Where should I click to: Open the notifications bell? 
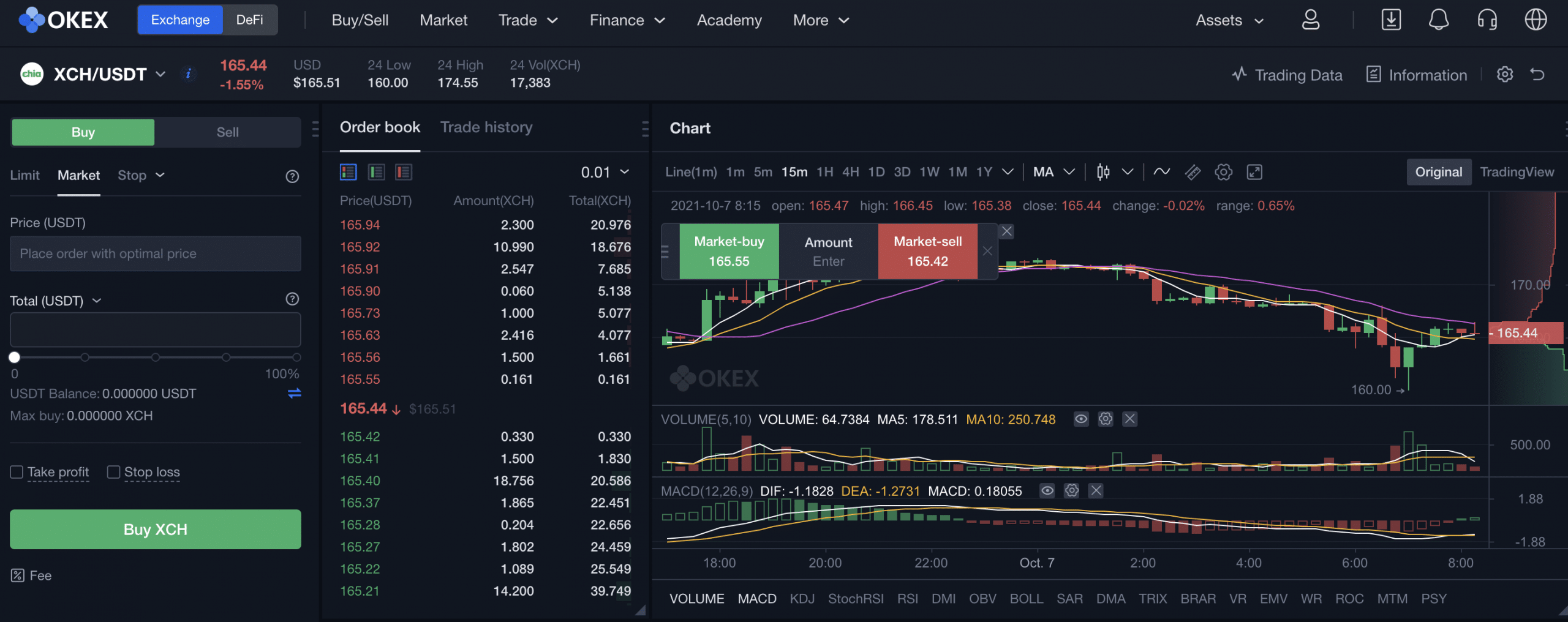(1439, 20)
